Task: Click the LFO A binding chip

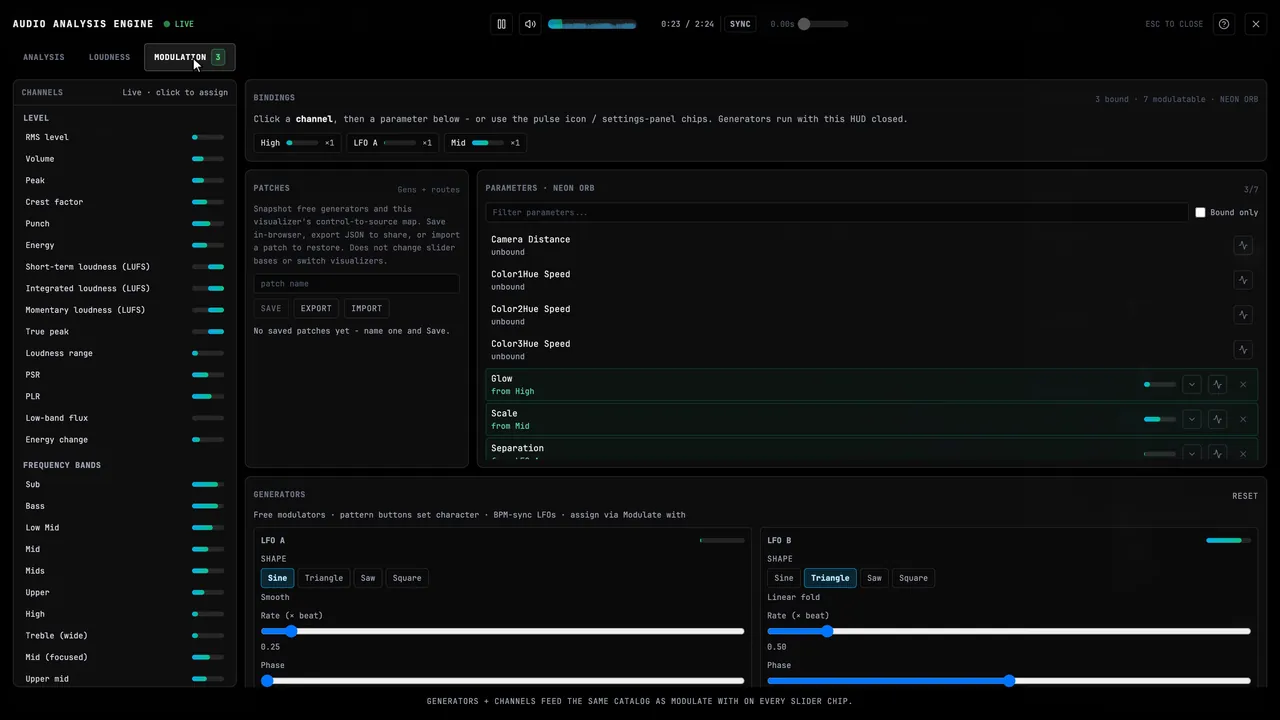Action: (392, 143)
